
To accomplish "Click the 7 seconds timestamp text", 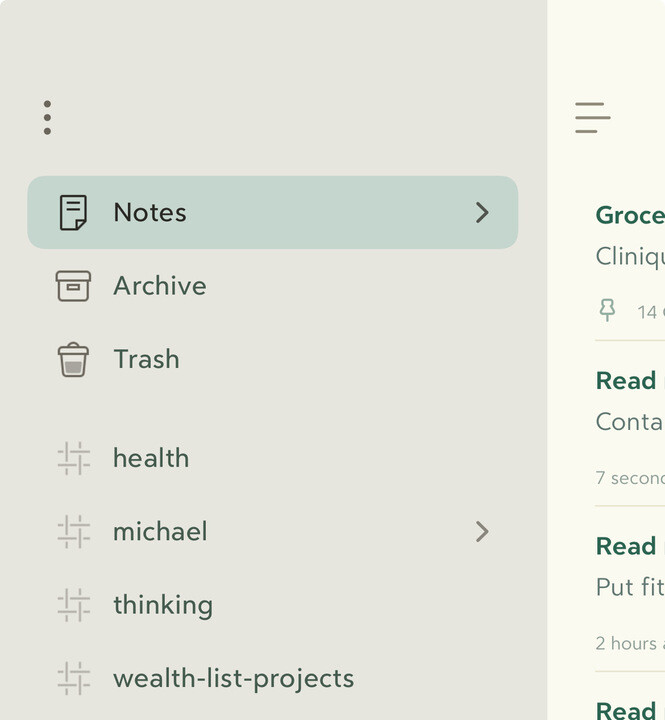I will pos(630,478).
